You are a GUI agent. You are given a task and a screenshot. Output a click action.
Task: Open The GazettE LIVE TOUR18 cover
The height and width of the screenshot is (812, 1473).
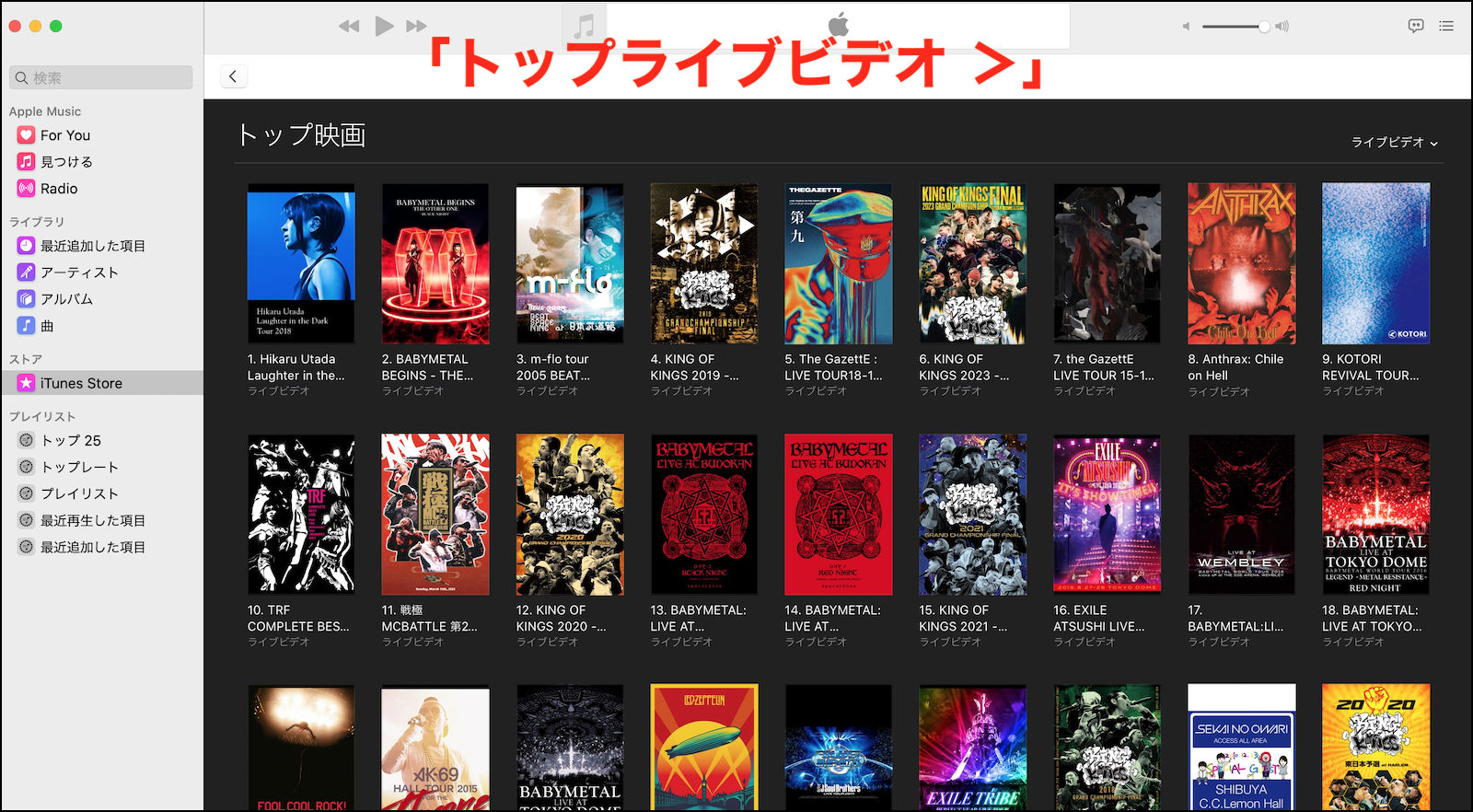(x=839, y=263)
